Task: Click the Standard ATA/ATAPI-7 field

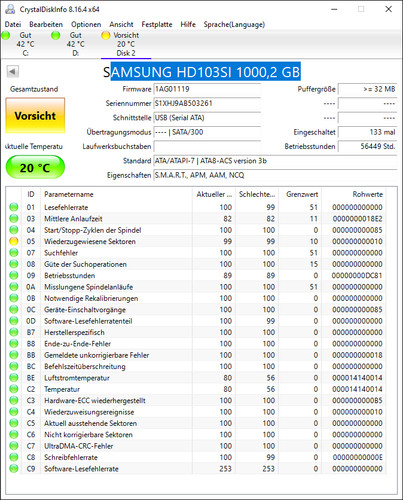Action: (275, 161)
